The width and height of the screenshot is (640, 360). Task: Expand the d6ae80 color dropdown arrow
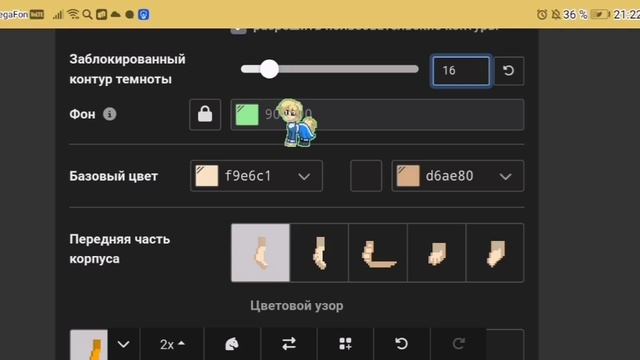pos(505,176)
